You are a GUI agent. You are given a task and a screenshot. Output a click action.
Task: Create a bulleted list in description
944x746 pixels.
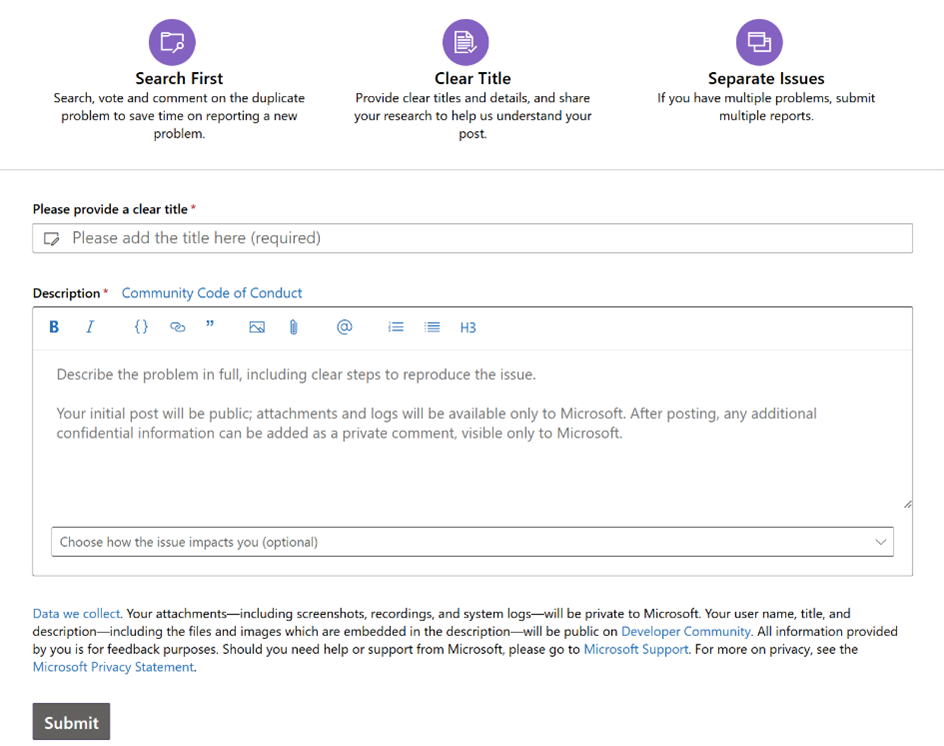(x=432, y=327)
